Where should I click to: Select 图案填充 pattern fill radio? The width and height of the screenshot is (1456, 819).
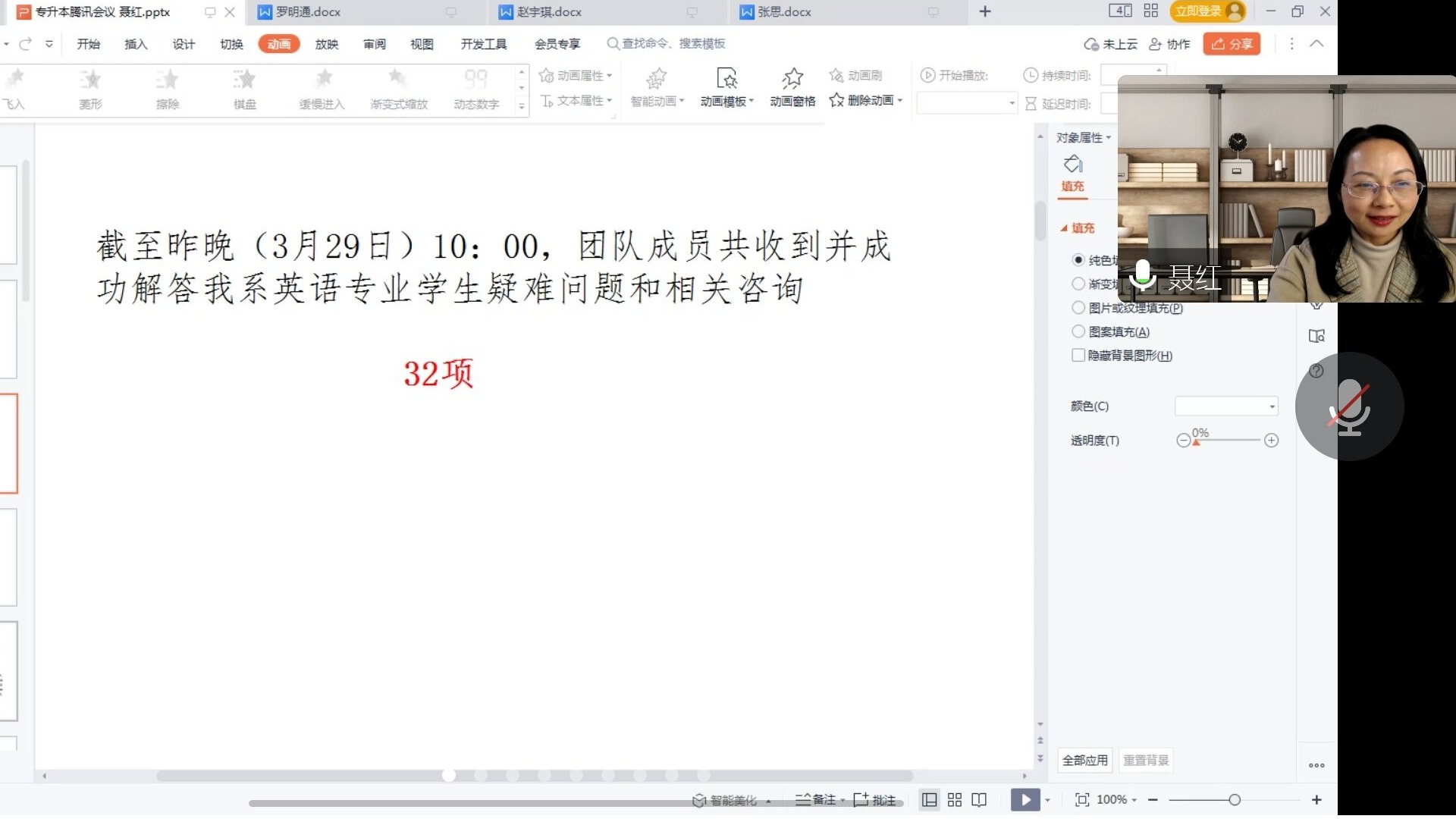[1078, 331]
